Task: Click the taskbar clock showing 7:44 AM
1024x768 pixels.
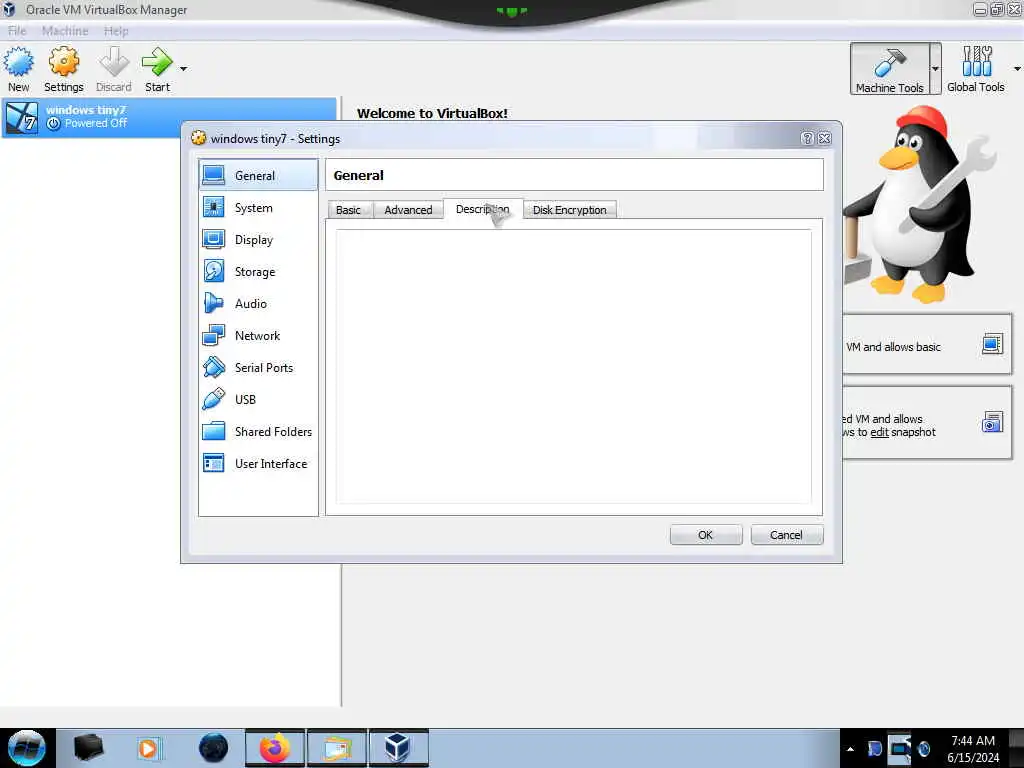Action: click(973, 749)
